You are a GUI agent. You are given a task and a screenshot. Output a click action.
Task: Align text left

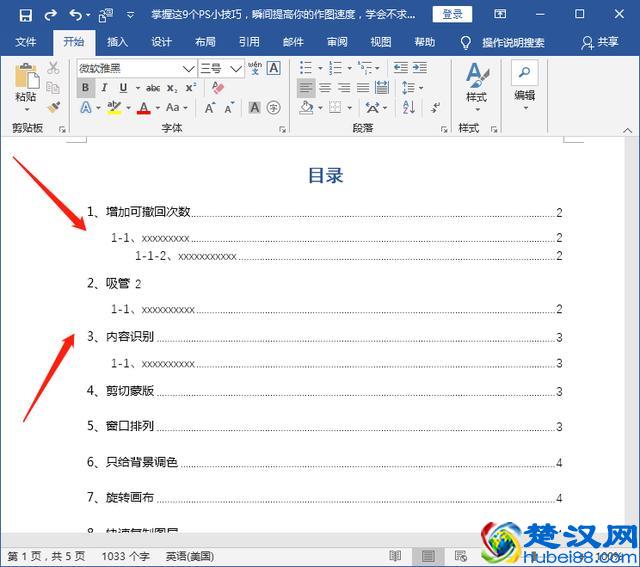(x=306, y=88)
